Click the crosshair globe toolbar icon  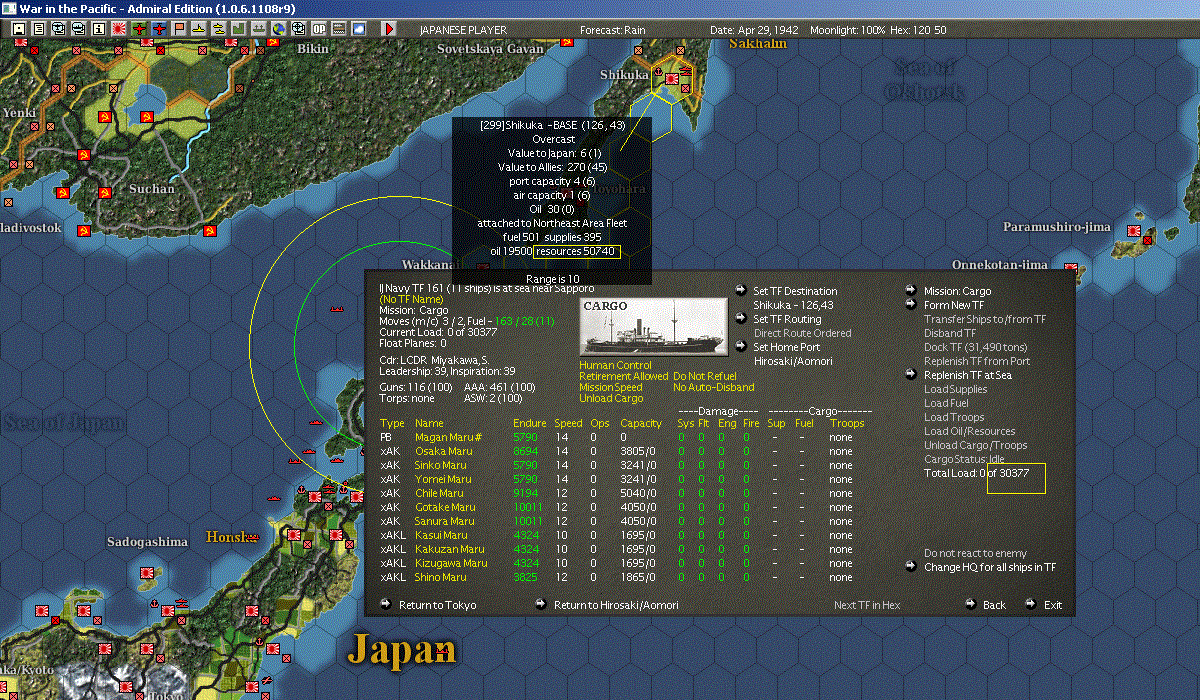pyautogui.click(x=298, y=29)
